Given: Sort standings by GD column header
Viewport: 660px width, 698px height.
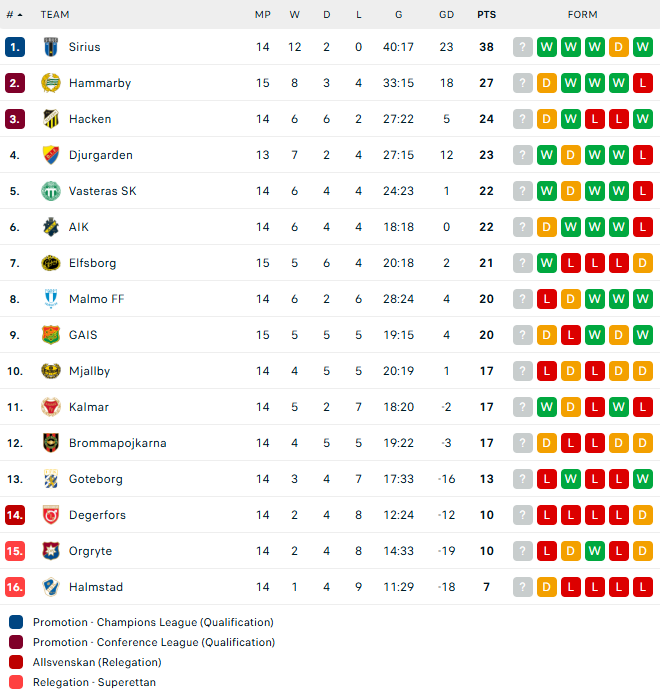Looking at the screenshot, I should (x=446, y=15).
